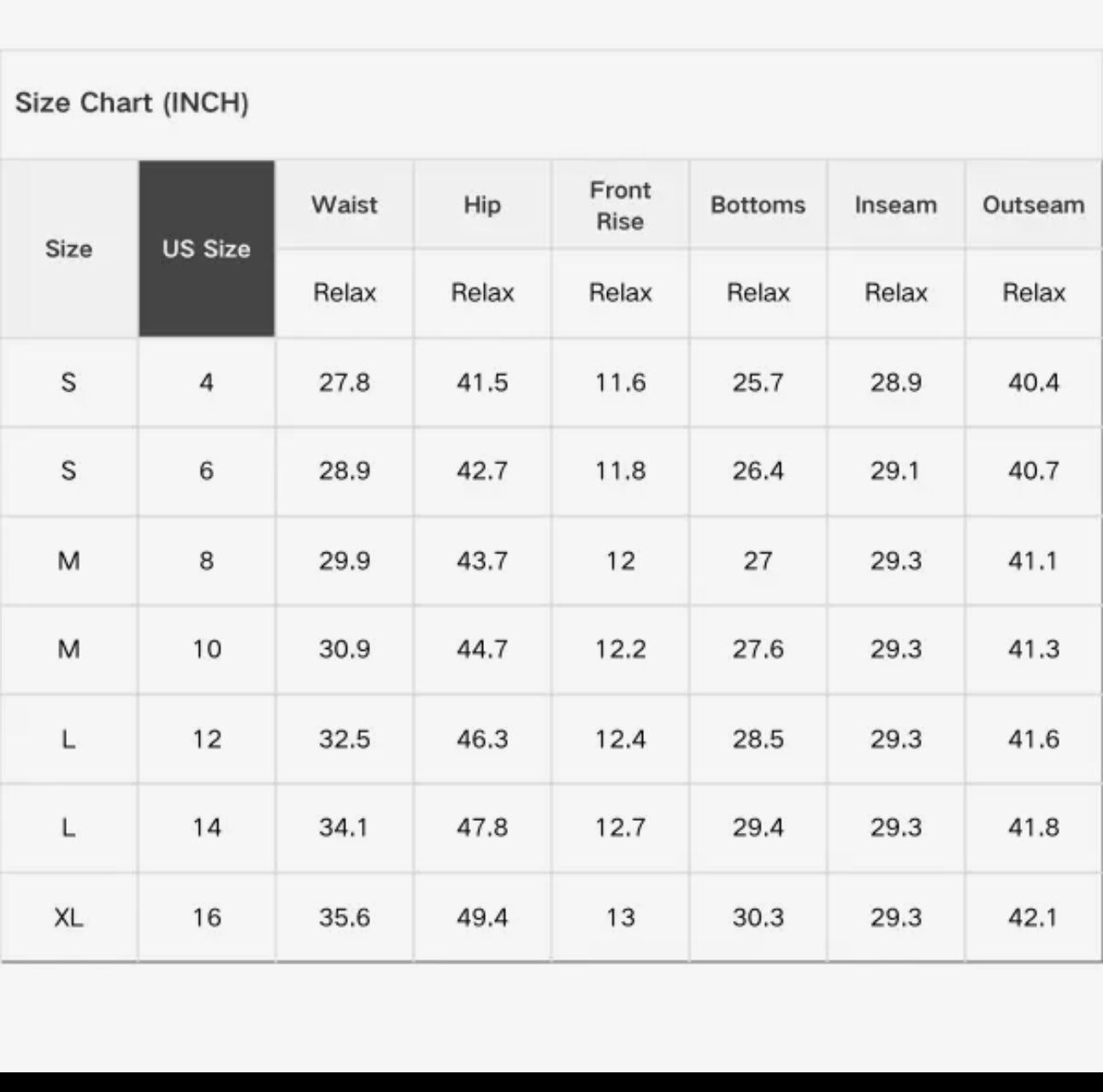The image size is (1103, 1092).
Task: Select bottoms measurement 30.3
Action: tap(758, 918)
